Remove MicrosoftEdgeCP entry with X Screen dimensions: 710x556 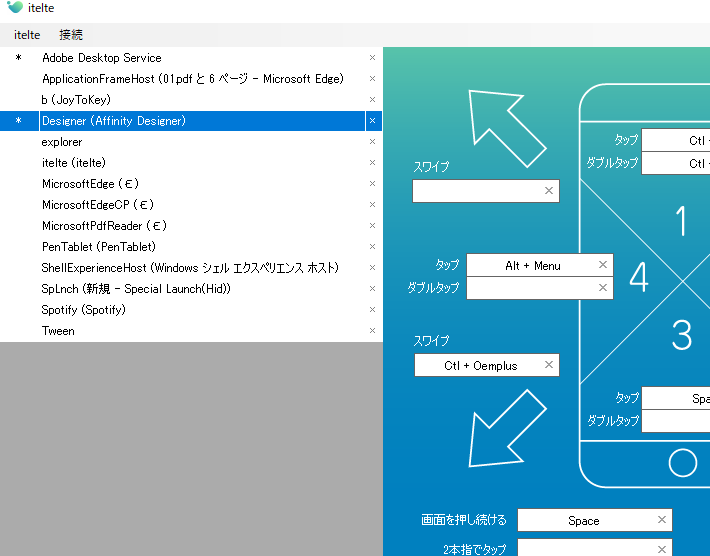(x=372, y=205)
